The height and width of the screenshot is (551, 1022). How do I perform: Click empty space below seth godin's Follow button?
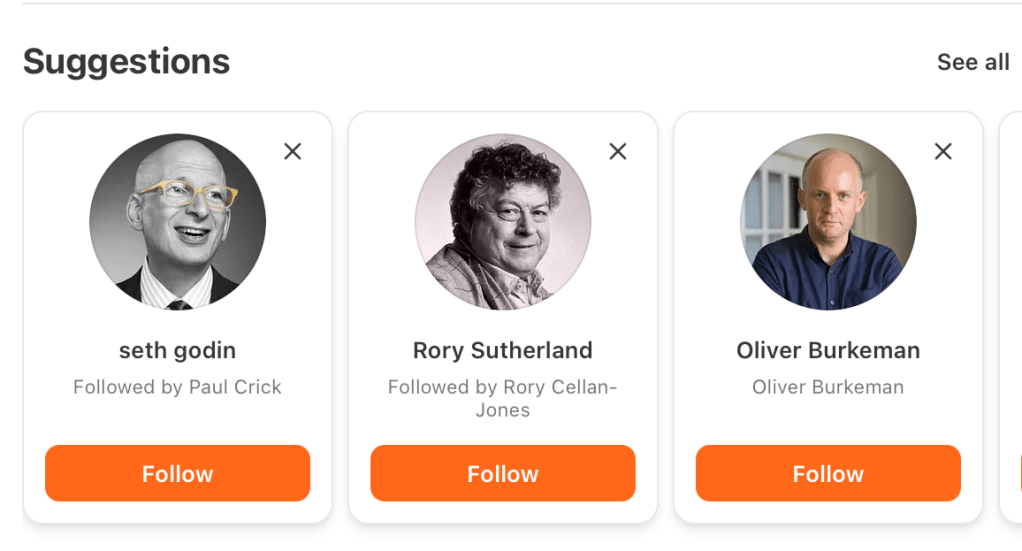(x=178, y=512)
